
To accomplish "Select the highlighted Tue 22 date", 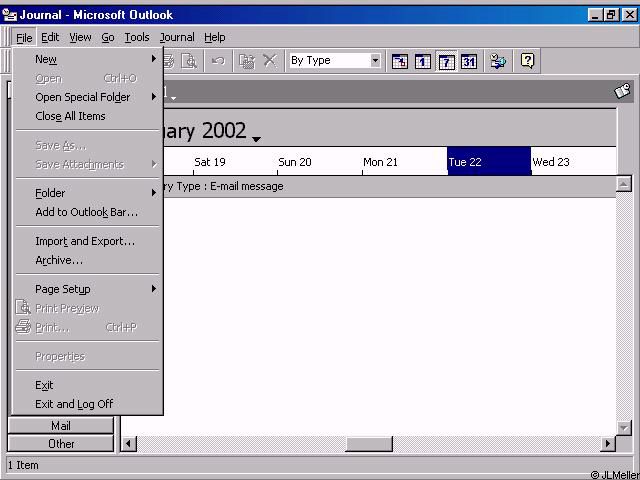I will [489, 161].
